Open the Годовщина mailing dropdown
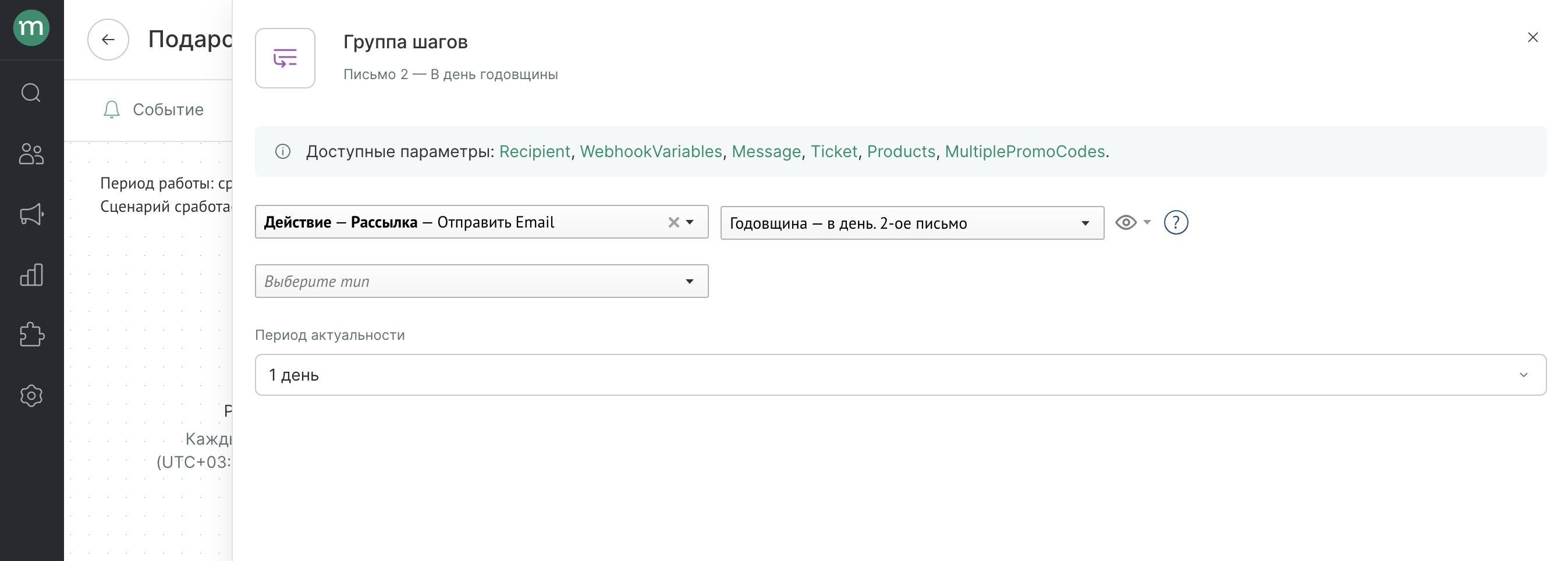The height and width of the screenshot is (561, 1568). pos(912,223)
